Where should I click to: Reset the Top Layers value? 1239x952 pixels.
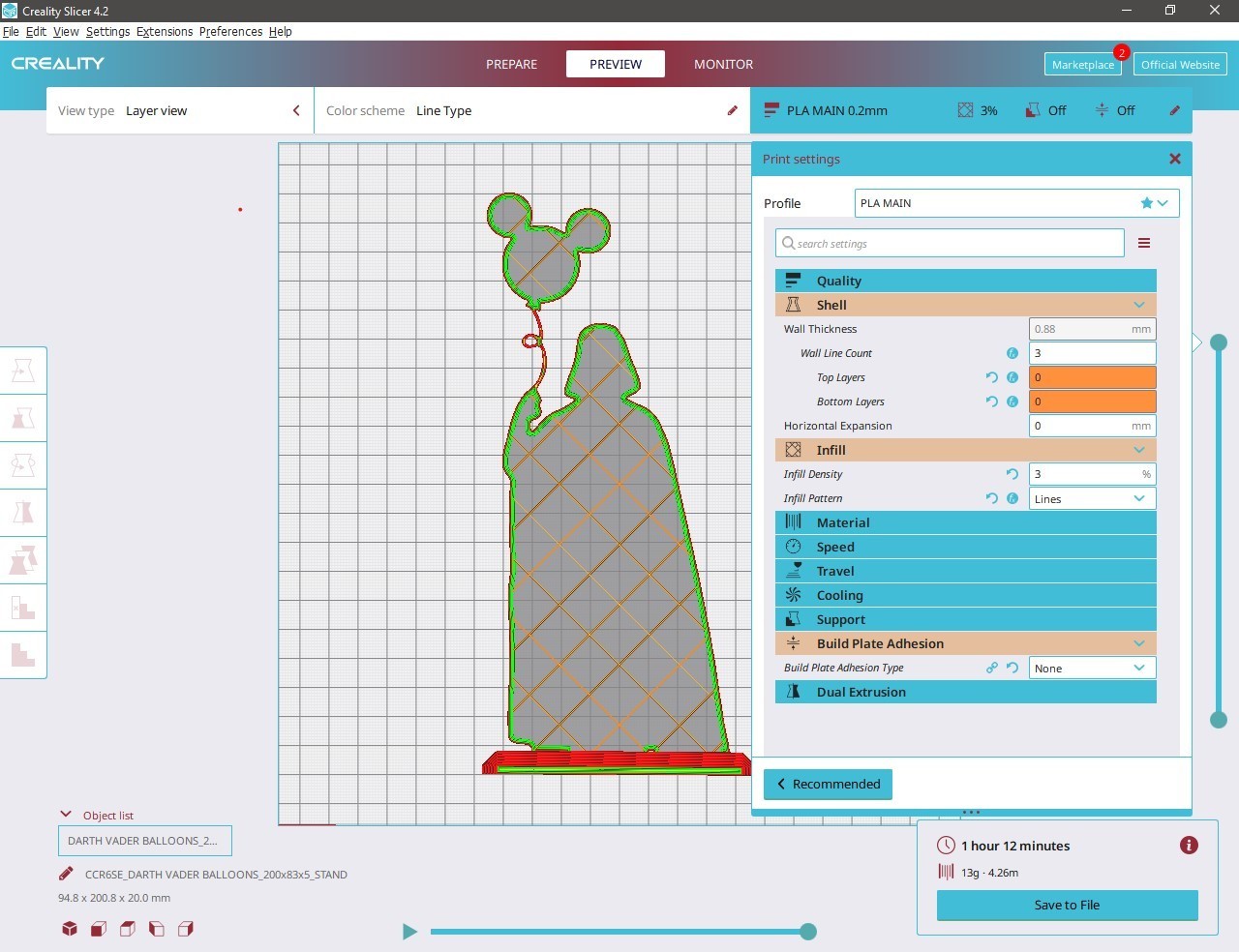tap(992, 377)
